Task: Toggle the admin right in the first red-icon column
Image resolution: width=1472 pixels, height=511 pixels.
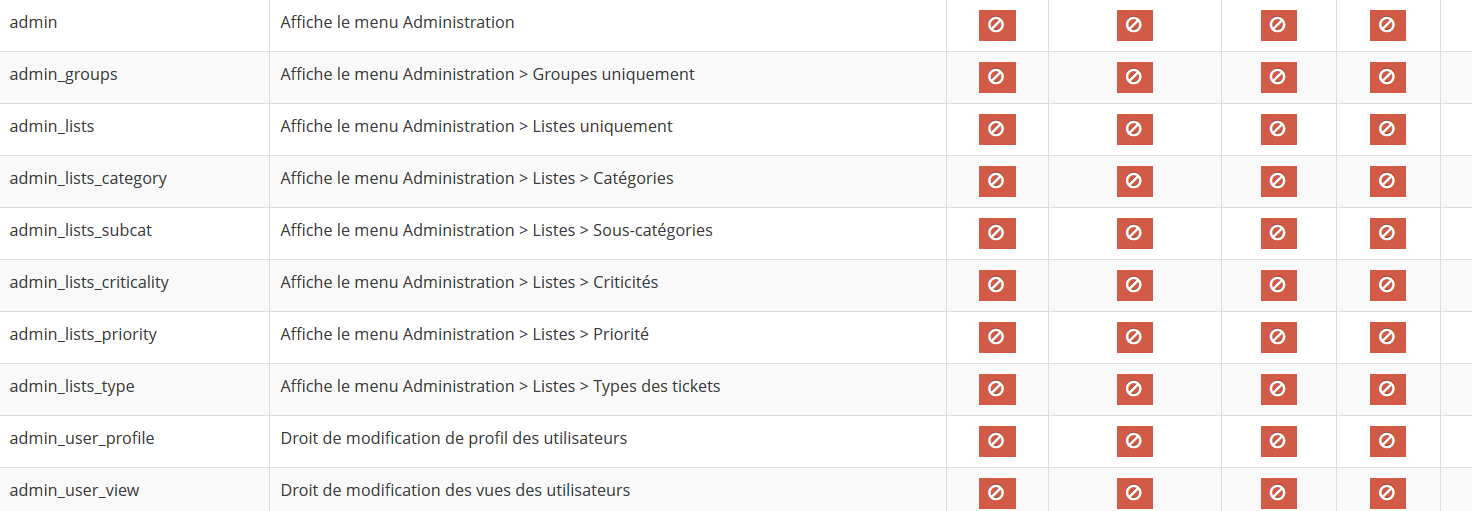Action: click(997, 25)
